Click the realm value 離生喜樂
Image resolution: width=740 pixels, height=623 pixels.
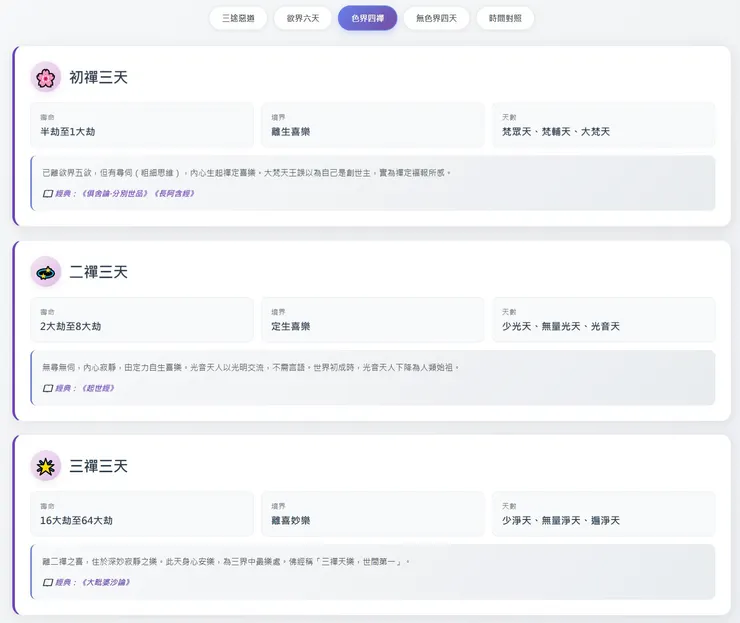click(x=291, y=132)
